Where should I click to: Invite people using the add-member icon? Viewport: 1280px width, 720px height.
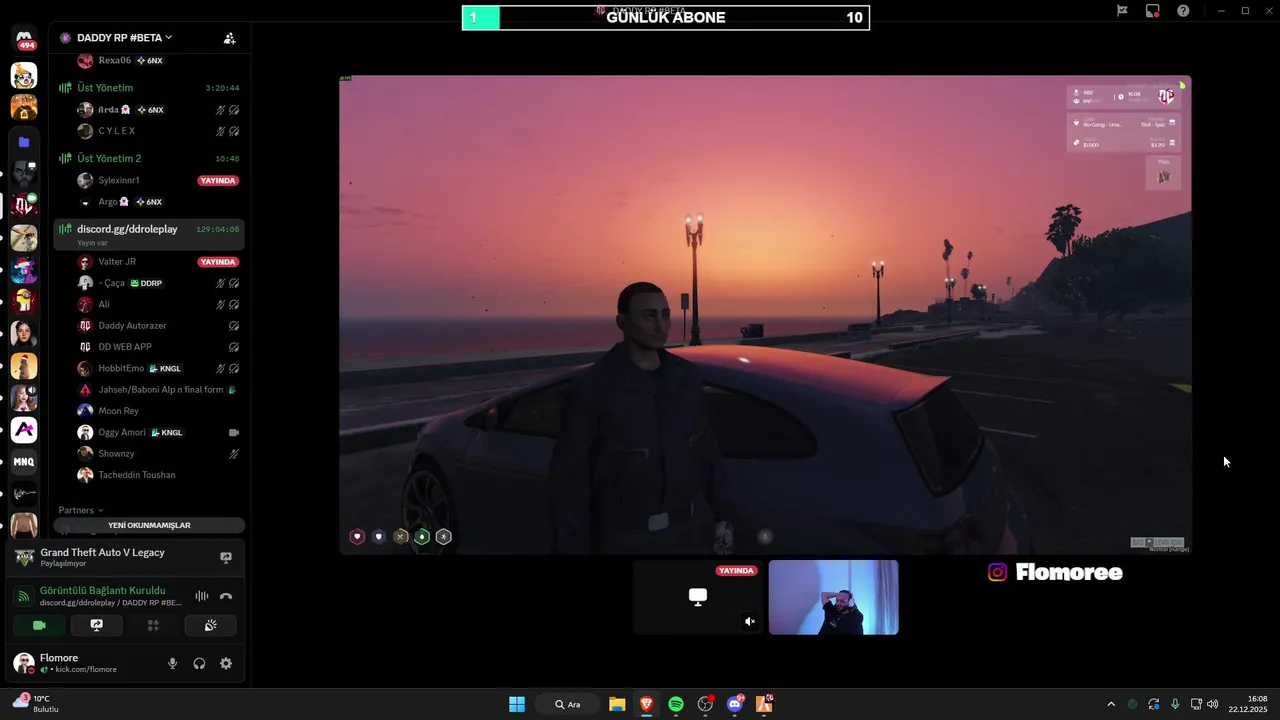coord(229,38)
